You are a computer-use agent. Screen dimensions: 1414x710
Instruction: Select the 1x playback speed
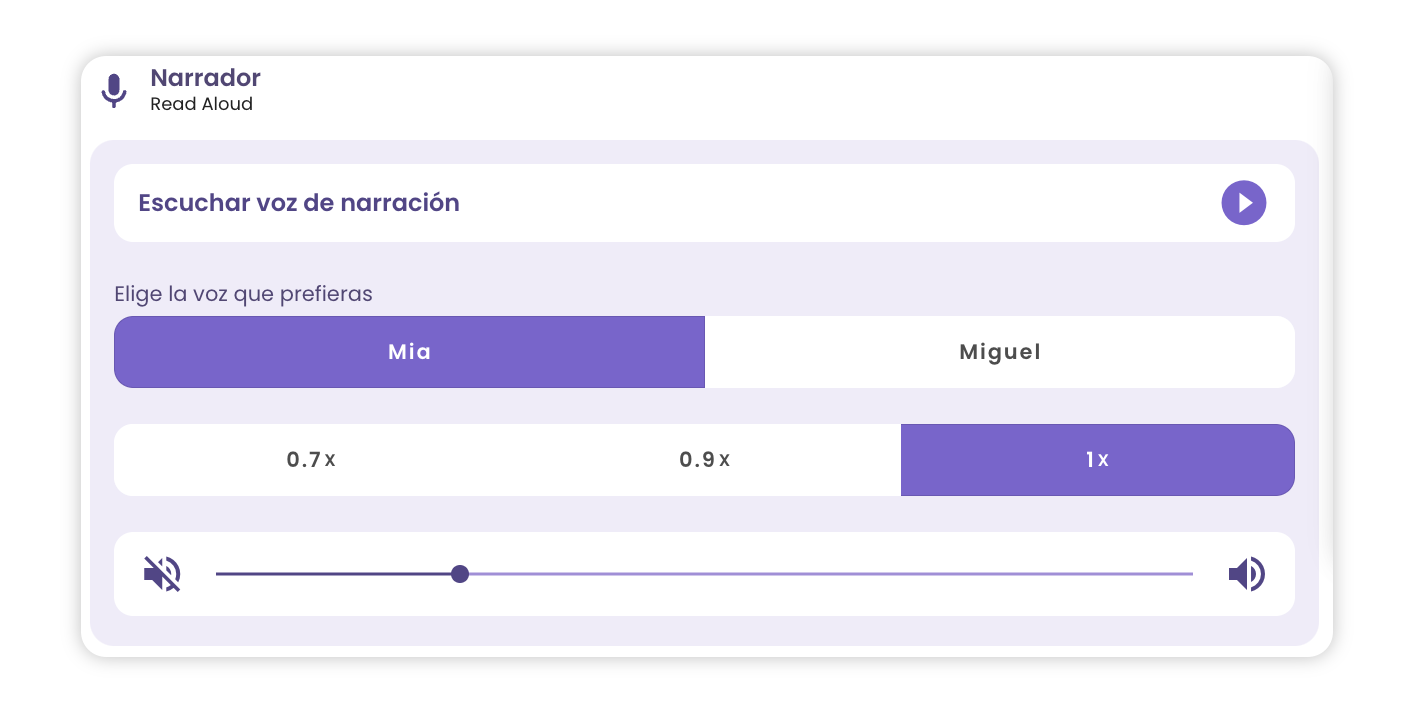point(1098,460)
